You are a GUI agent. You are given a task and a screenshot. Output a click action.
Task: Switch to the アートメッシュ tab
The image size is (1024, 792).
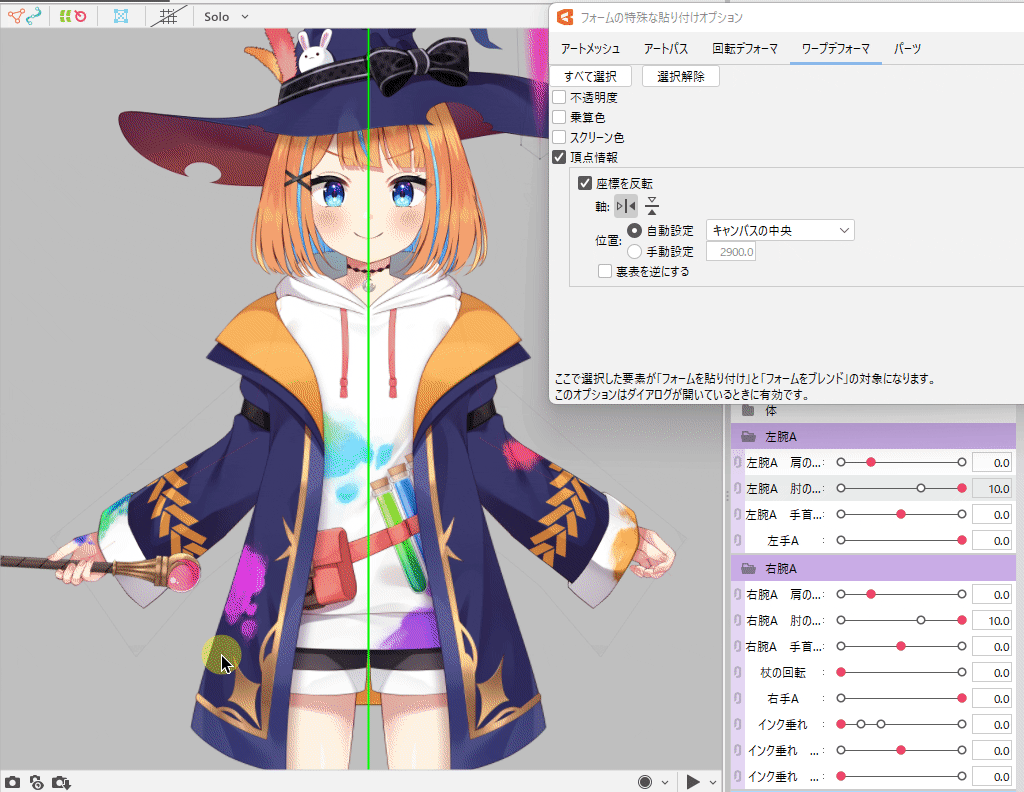589,48
